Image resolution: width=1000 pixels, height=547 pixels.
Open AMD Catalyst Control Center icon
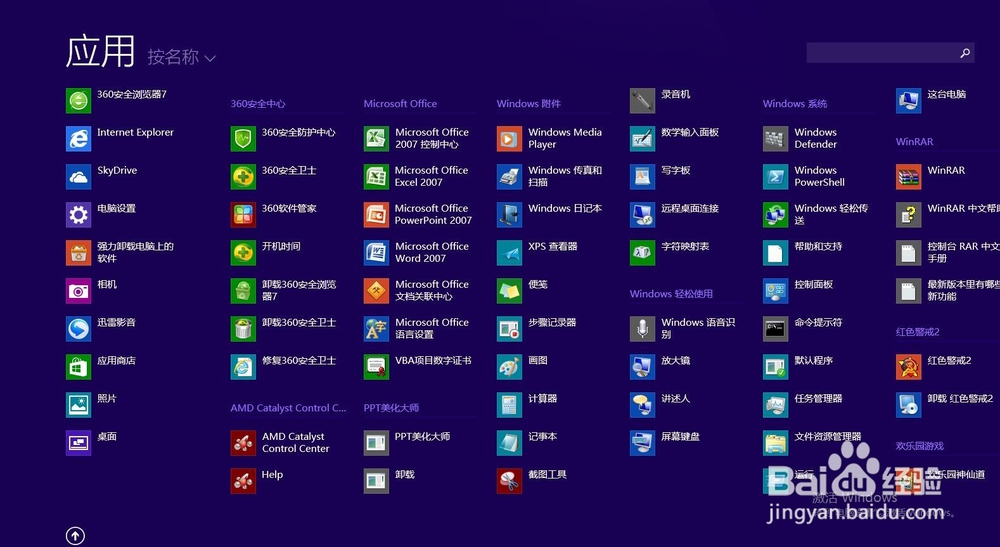pos(243,442)
